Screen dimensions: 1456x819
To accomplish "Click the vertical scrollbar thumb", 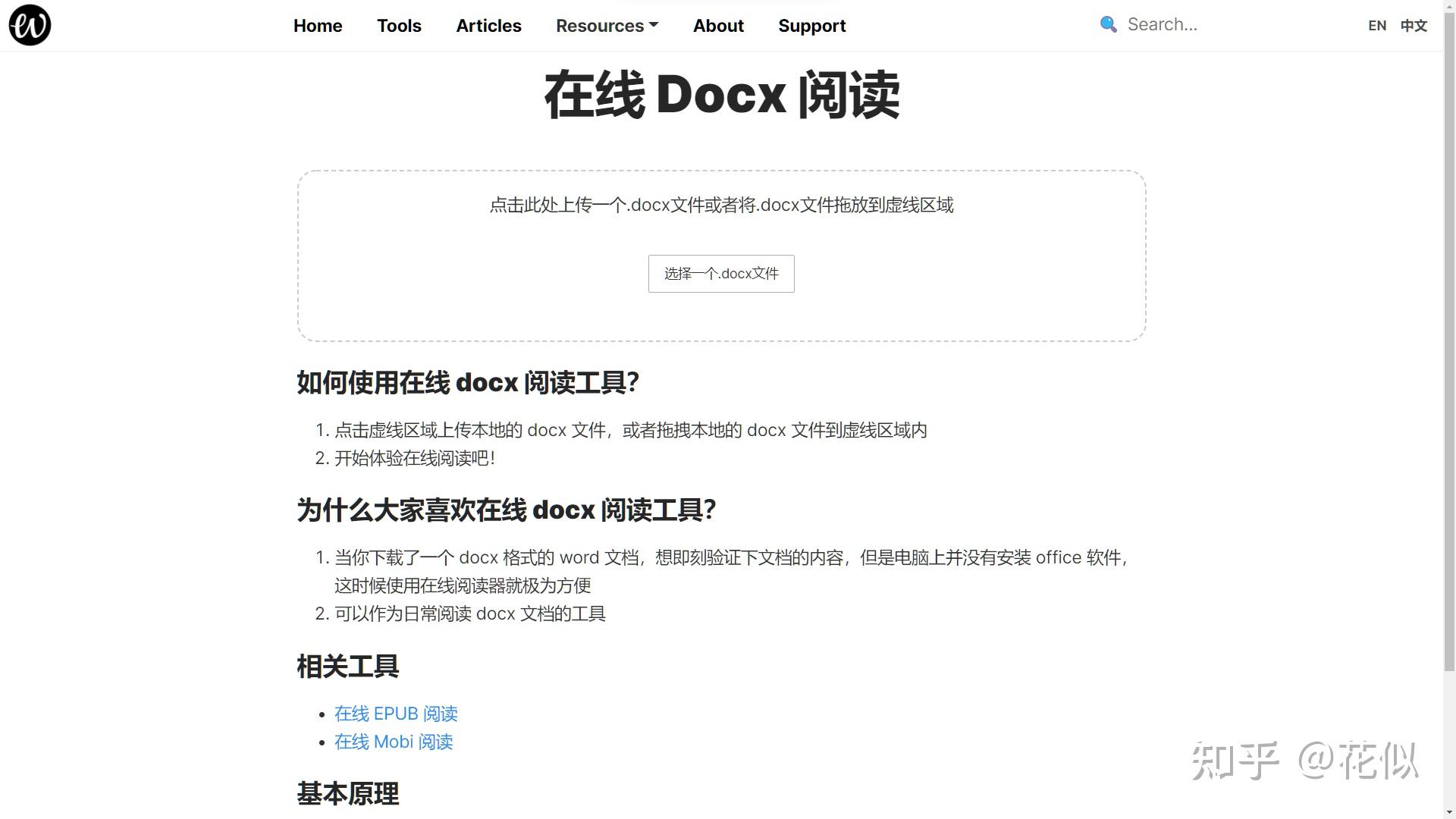I will (1449, 341).
